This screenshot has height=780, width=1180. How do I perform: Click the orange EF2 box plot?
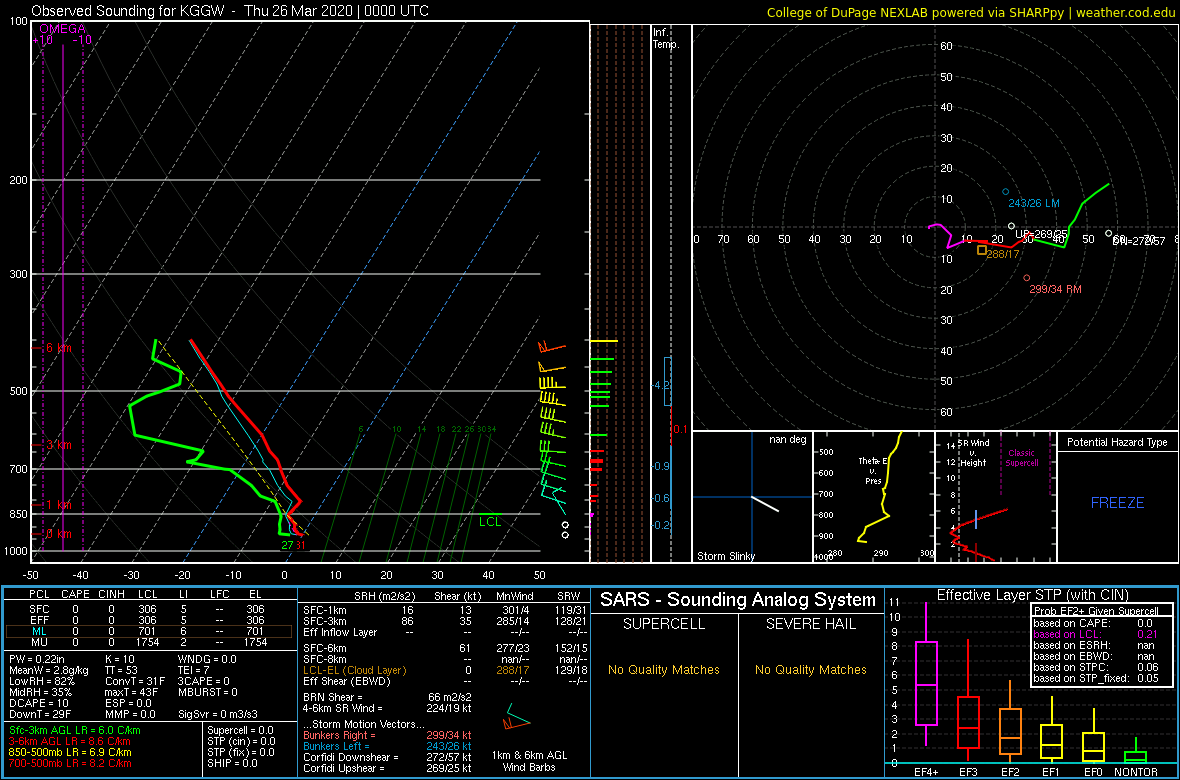[1010, 733]
